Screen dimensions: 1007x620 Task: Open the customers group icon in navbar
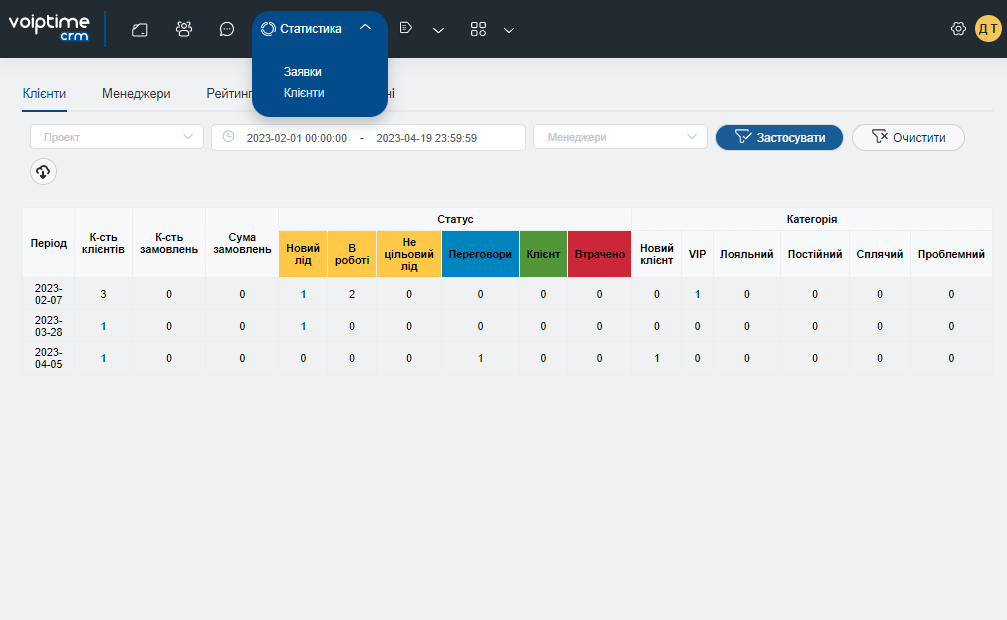point(184,29)
